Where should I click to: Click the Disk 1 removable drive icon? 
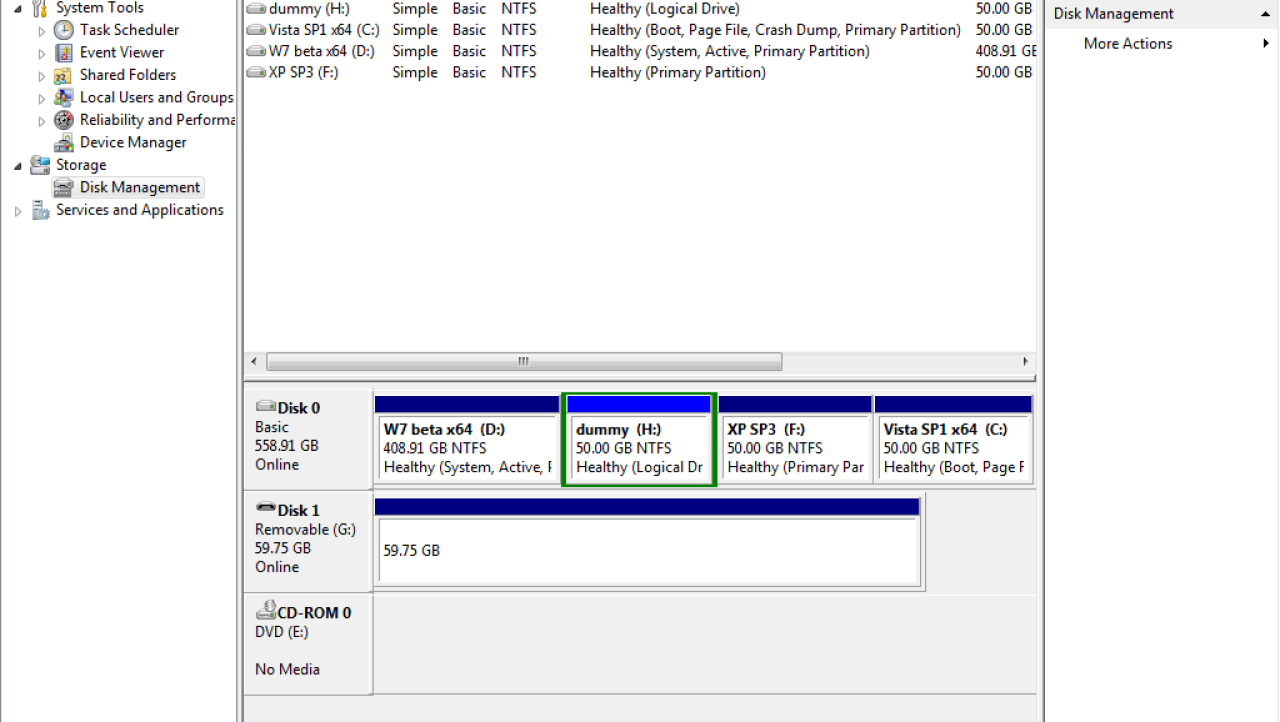266,508
